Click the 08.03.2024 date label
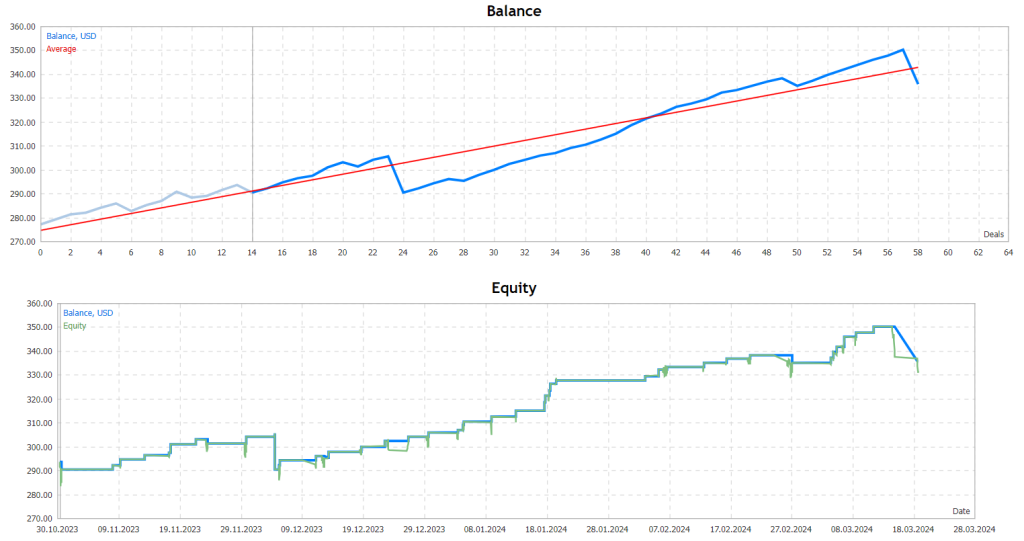Viewport: 1024px width, 541px height. coord(850,530)
